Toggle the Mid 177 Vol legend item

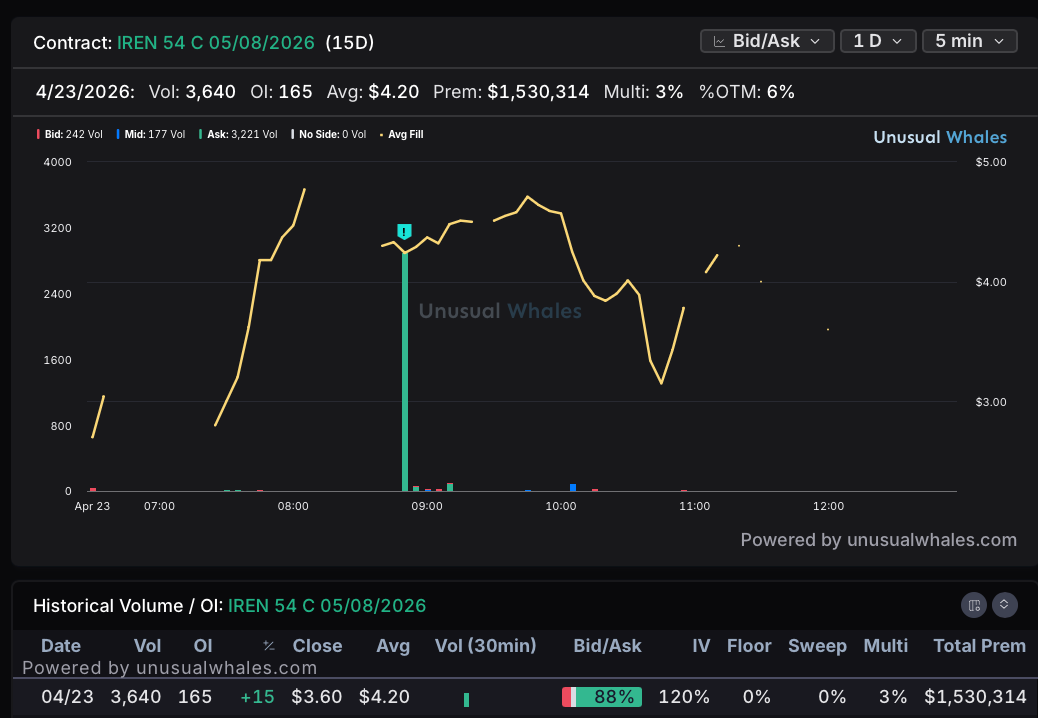pos(151,134)
